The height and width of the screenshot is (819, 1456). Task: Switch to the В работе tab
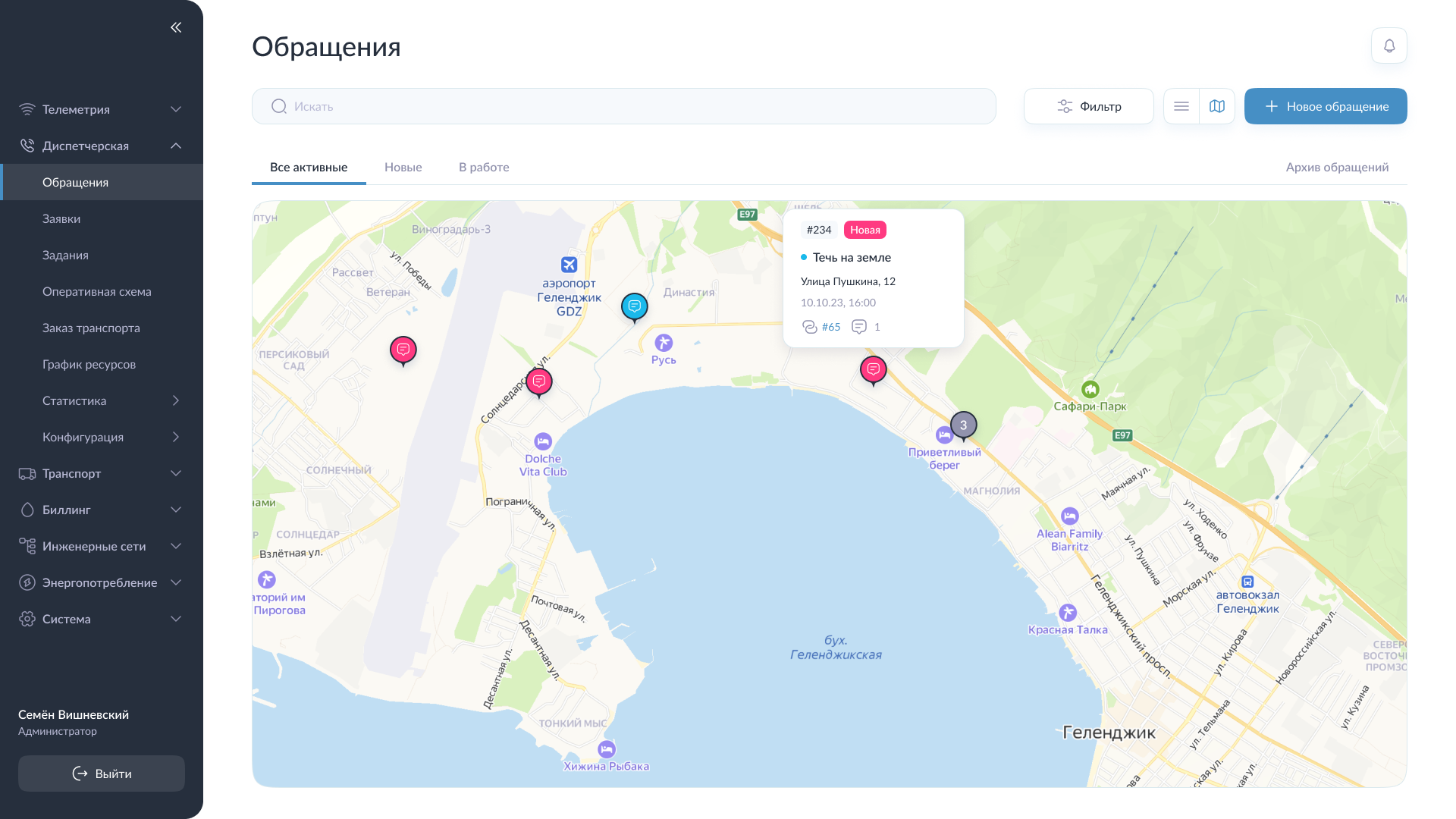(x=483, y=167)
